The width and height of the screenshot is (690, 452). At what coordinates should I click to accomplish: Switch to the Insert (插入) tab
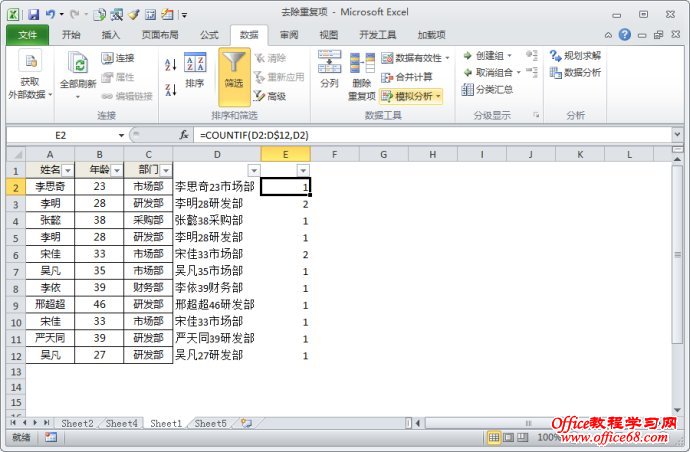(110, 35)
